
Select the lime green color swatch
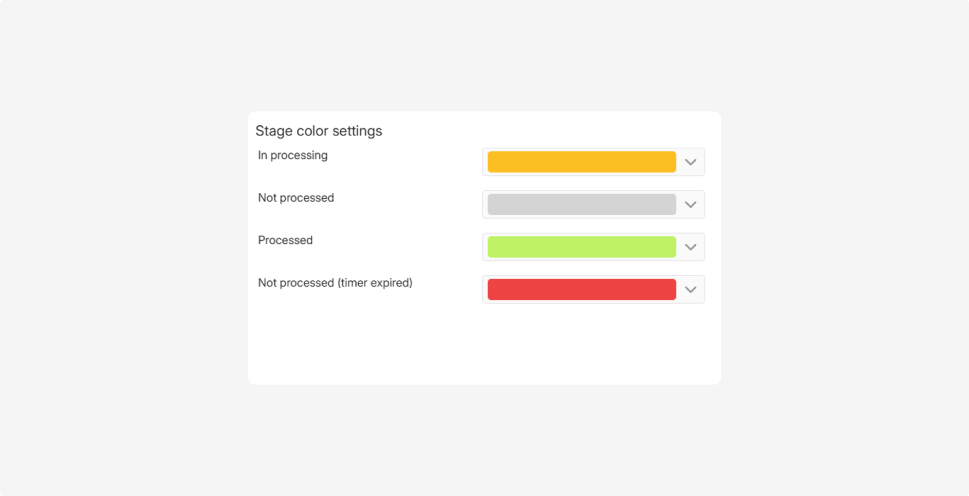tap(581, 247)
